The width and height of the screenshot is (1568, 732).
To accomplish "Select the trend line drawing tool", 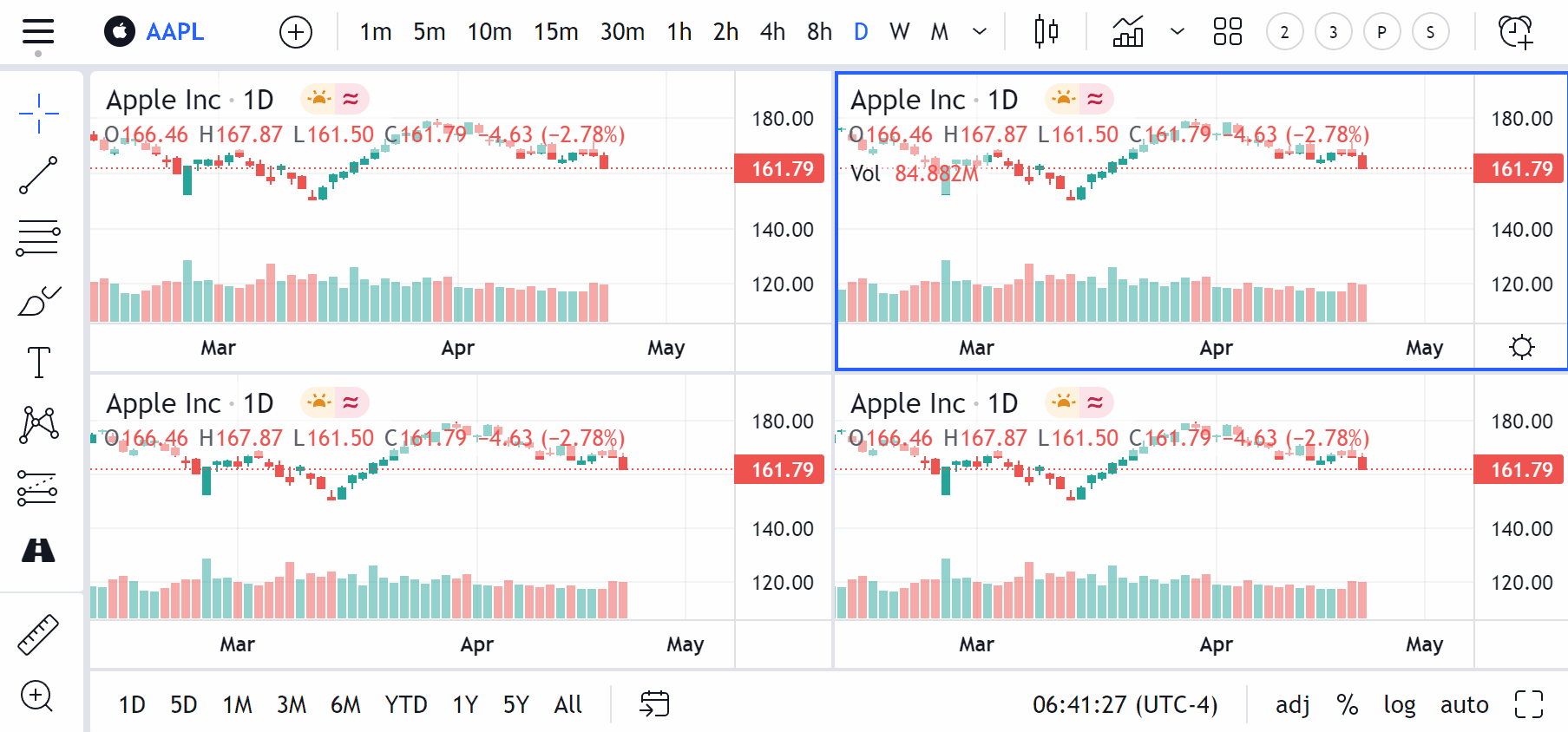I will [38, 175].
